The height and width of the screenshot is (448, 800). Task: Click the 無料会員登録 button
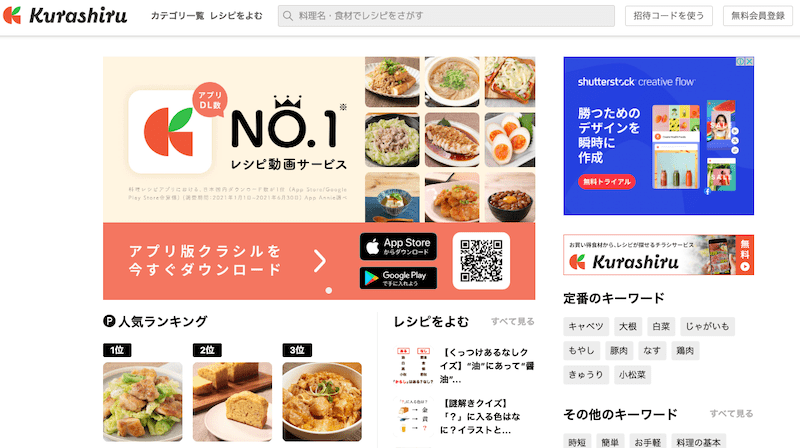pyautogui.click(x=758, y=16)
